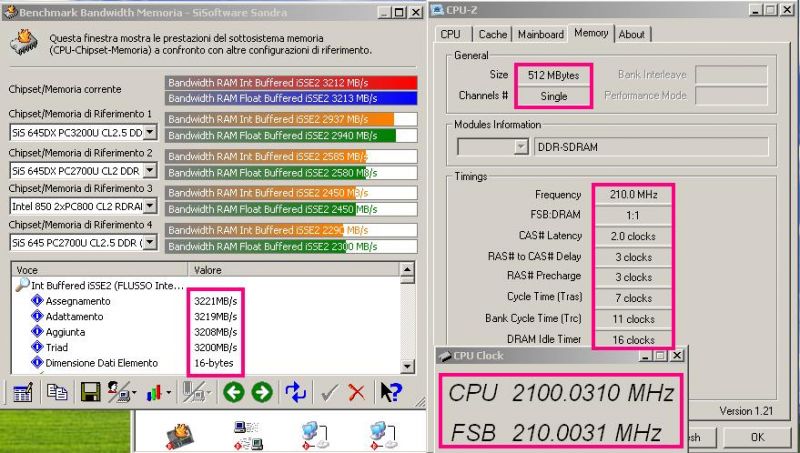
Task: Switch to the Cache tab in CPU-Z
Action: [492, 34]
